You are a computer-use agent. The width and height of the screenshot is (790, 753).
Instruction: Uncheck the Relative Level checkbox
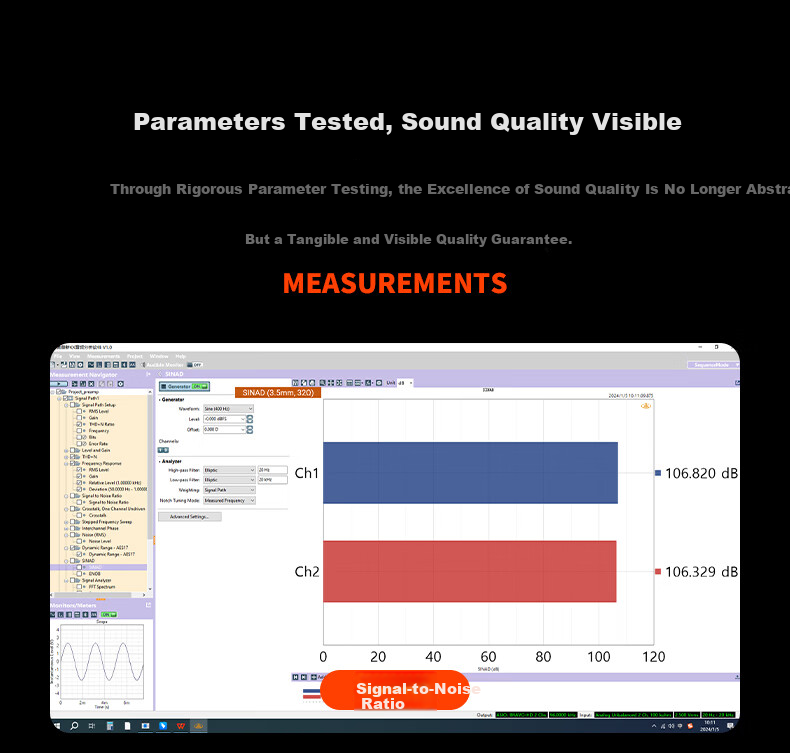click(x=79, y=483)
